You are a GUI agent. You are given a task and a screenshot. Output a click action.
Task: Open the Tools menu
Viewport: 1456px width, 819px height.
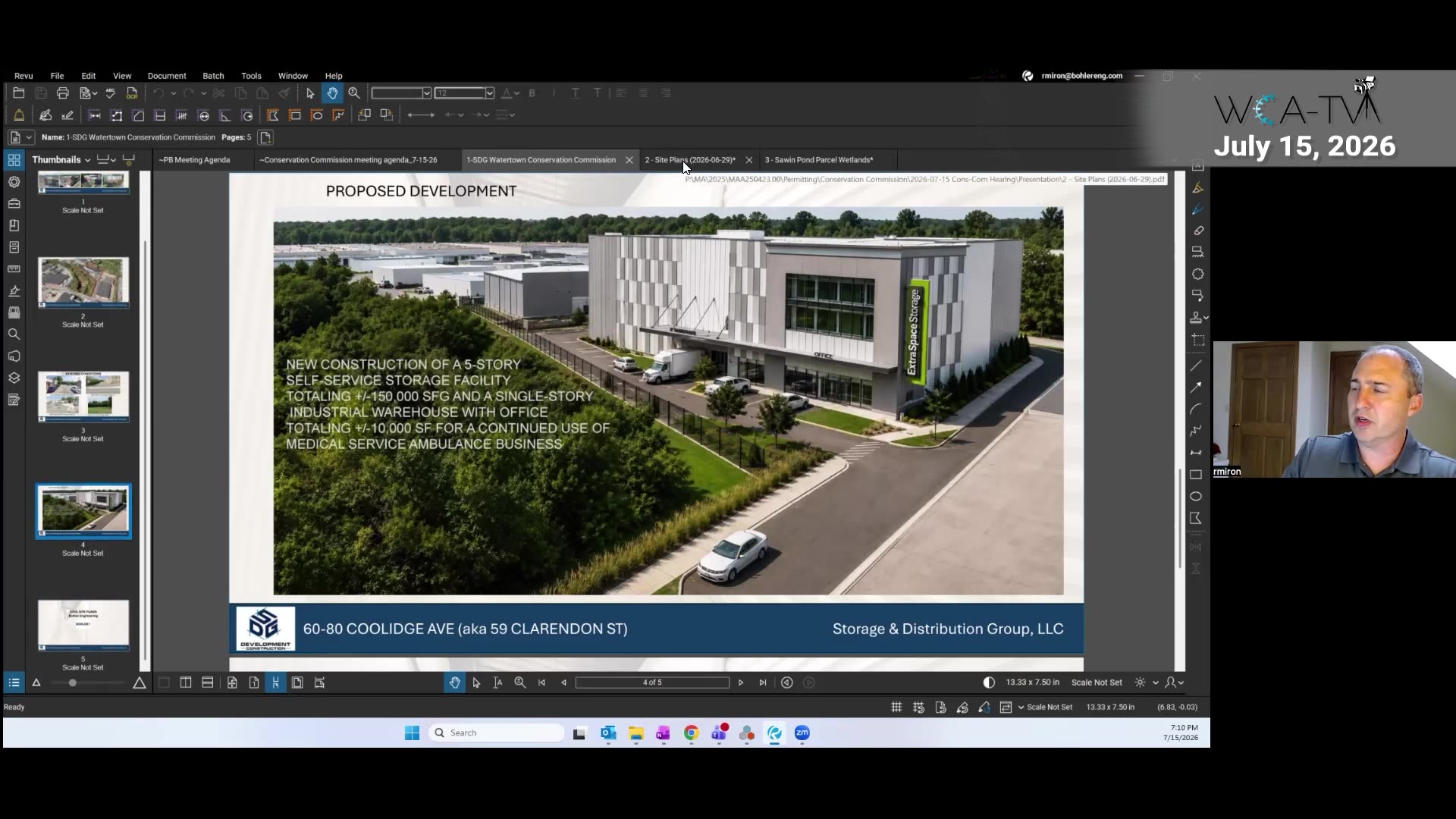pyautogui.click(x=251, y=76)
